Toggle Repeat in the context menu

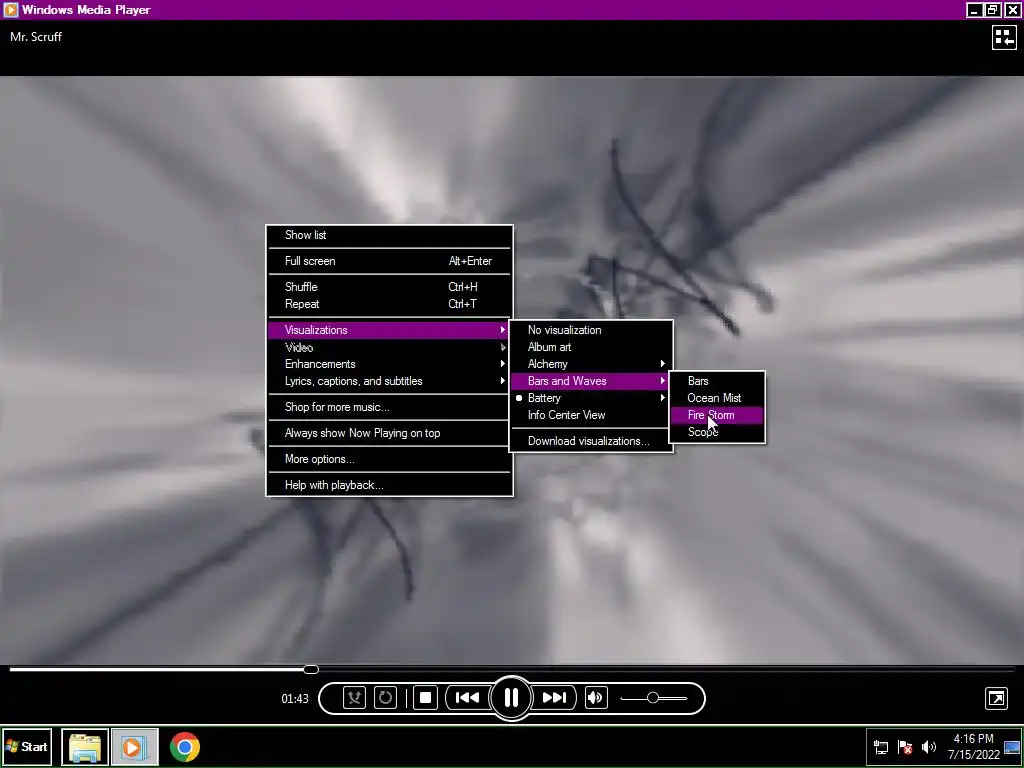click(389, 304)
